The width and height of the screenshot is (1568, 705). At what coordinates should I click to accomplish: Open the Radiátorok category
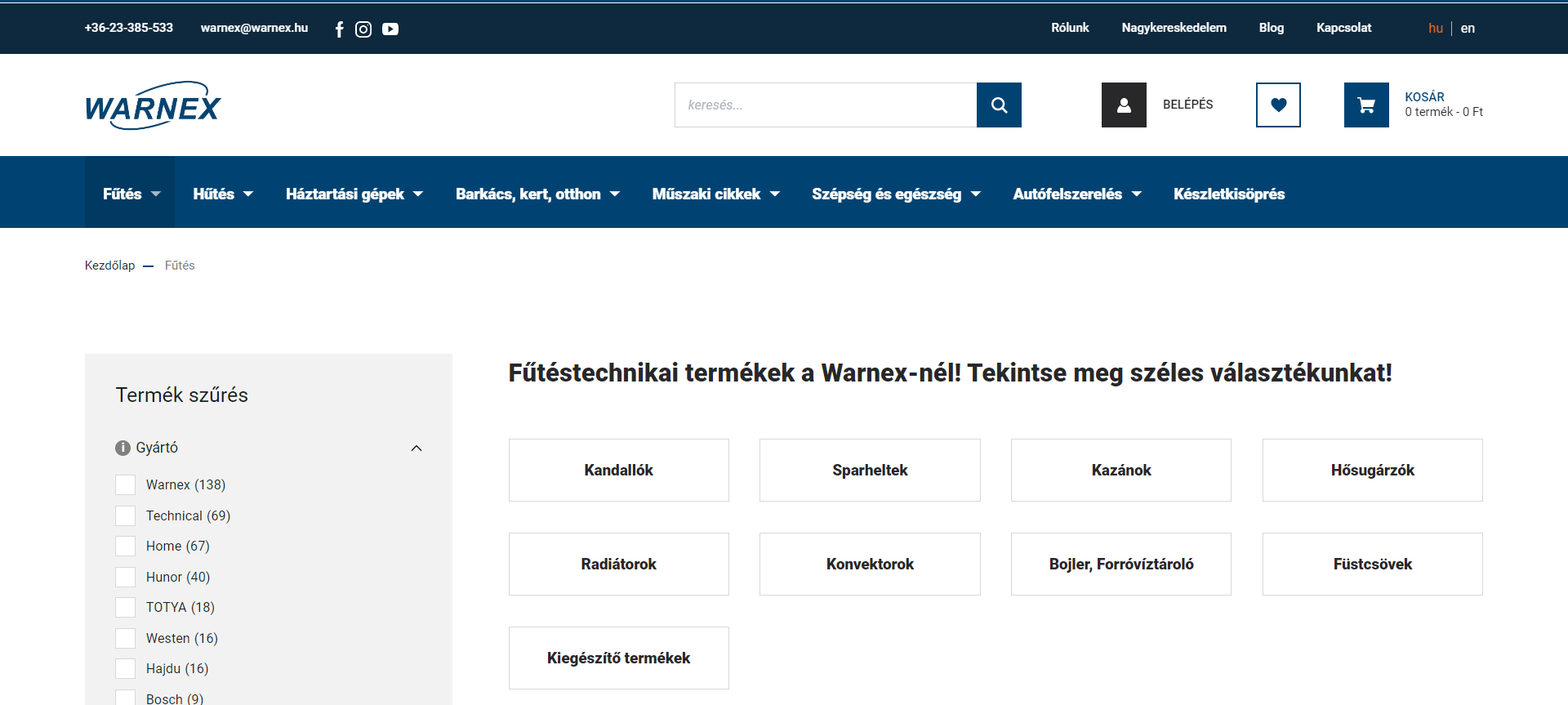[x=619, y=564]
